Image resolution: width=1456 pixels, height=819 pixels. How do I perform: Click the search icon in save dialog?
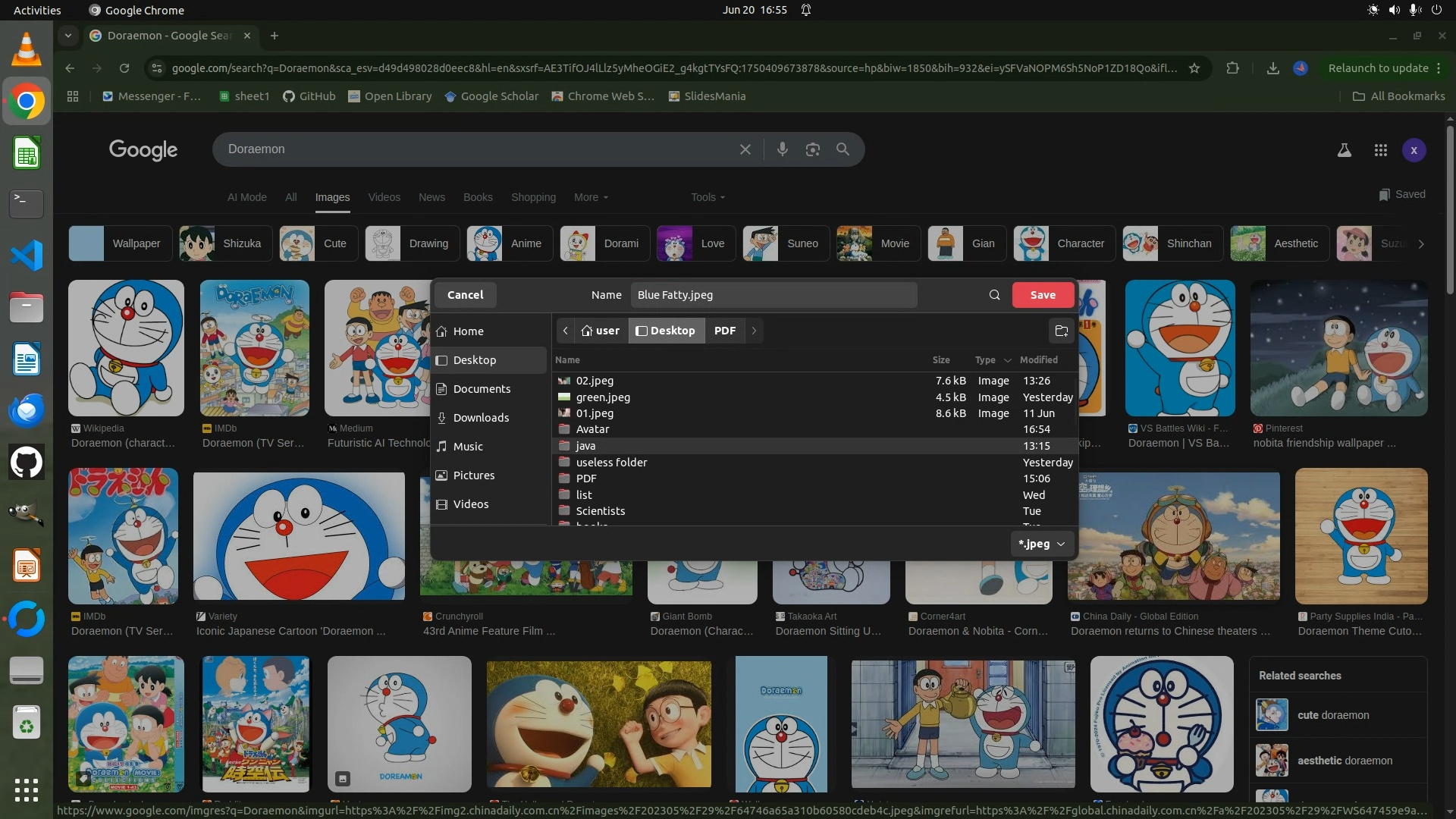click(994, 295)
